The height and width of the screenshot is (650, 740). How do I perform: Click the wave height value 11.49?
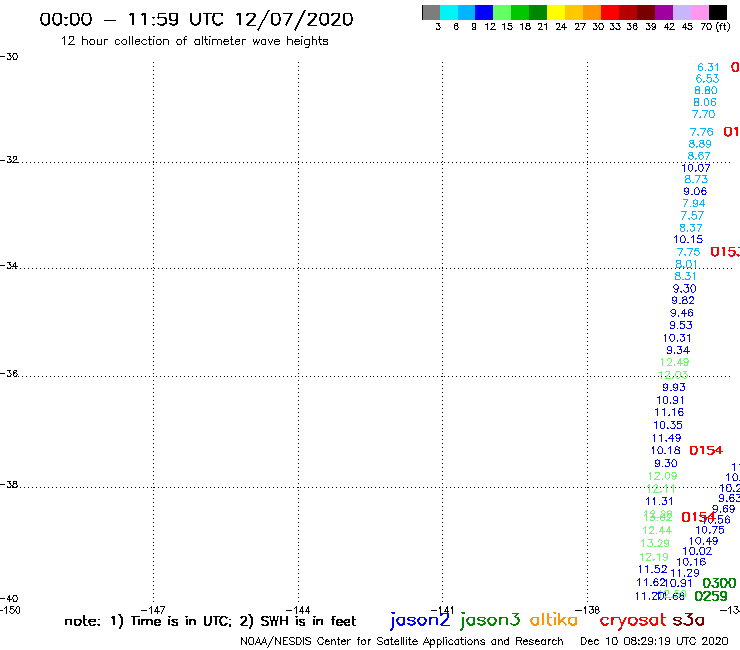tap(666, 438)
